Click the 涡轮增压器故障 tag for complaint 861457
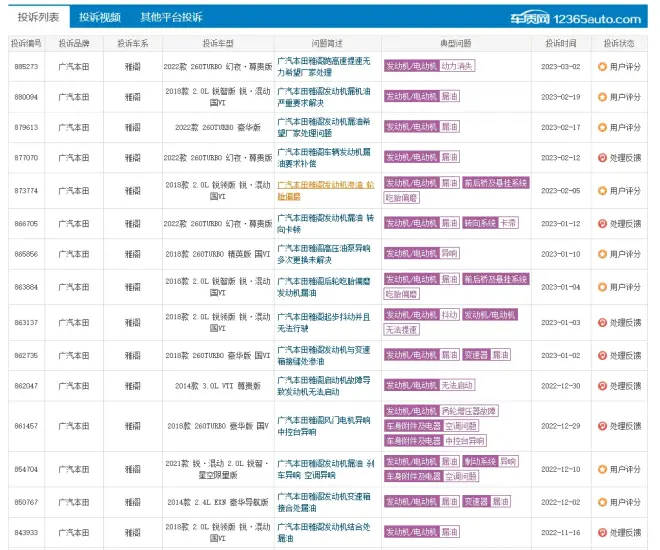660x550 pixels. click(x=468, y=411)
